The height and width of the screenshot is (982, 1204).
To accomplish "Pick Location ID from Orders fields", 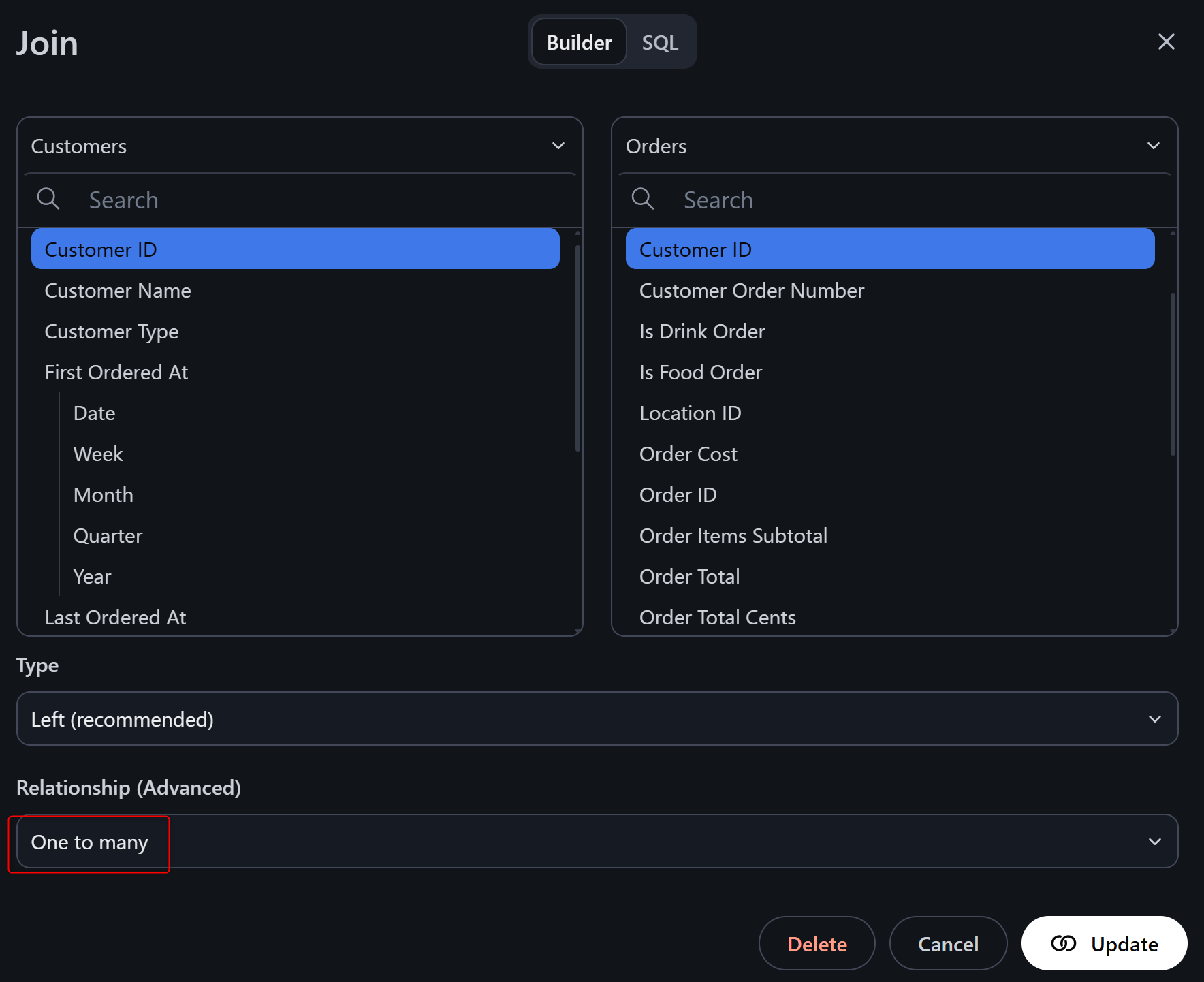I will [x=690, y=413].
